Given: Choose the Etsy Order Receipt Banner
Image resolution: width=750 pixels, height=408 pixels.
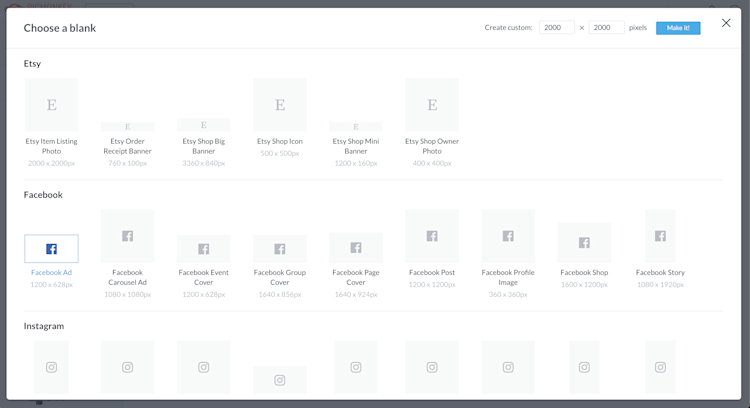Looking at the screenshot, I should 127,127.
